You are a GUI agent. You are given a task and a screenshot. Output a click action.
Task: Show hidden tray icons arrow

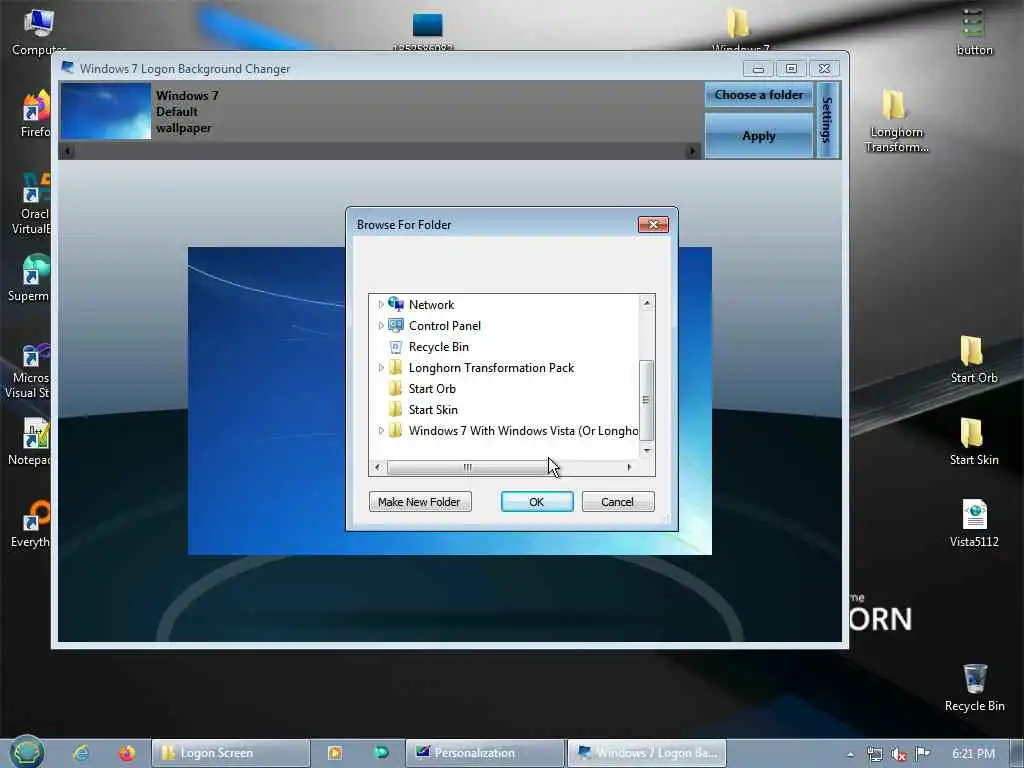pos(850,754)
